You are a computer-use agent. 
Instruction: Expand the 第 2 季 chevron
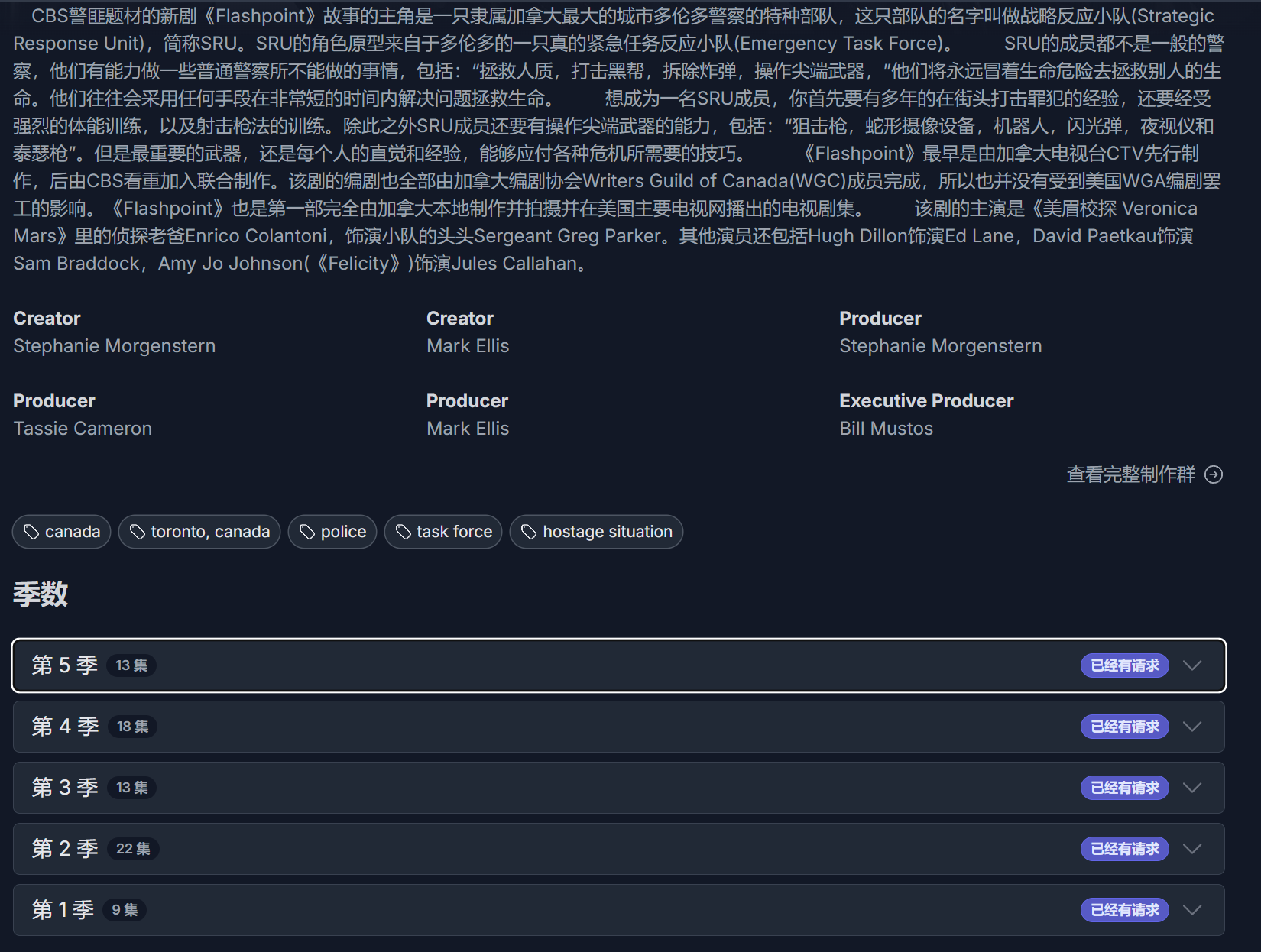(1192, 849)
